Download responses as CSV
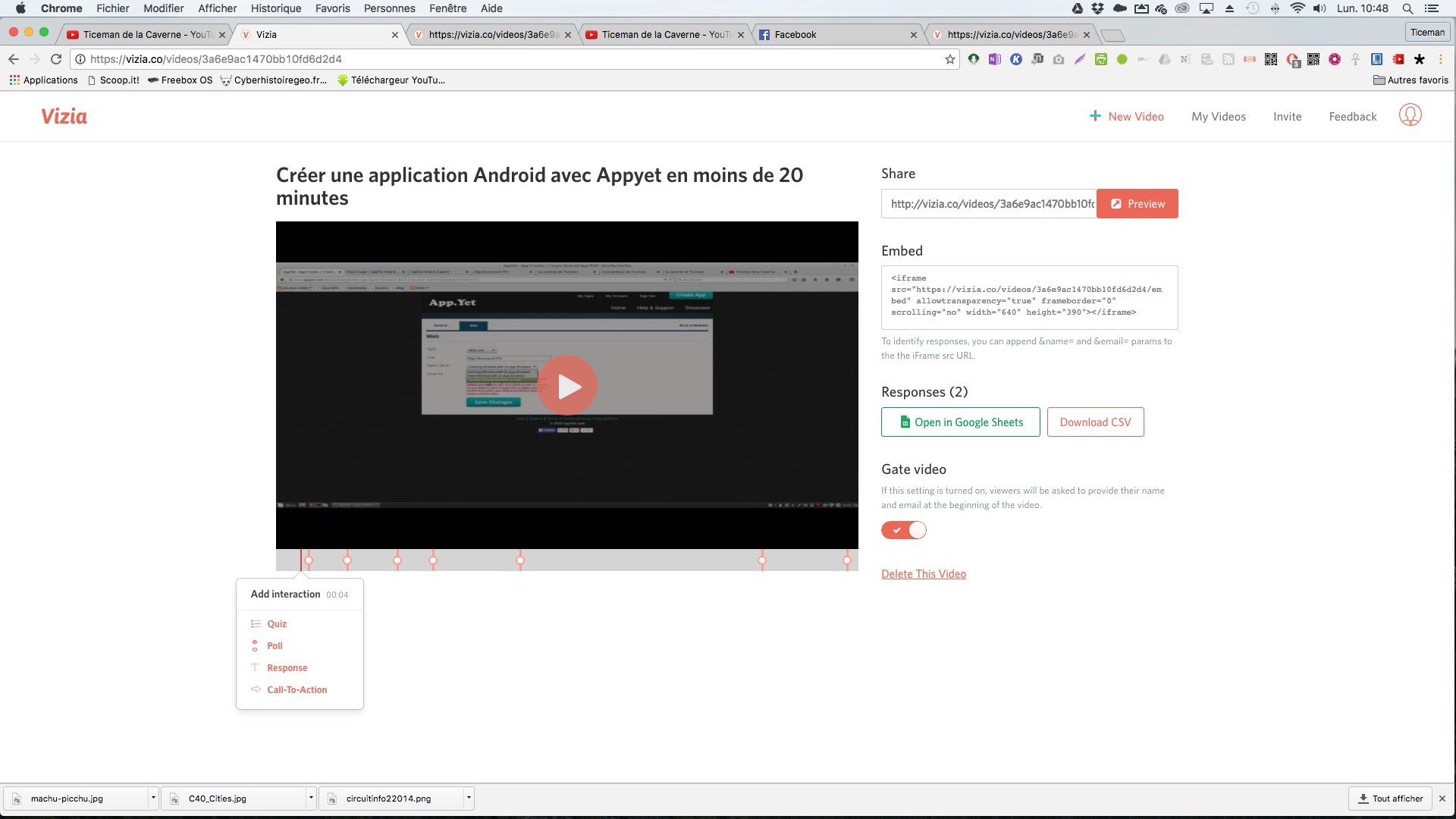This screenshot has width=1456, height=819. [1096, 422]
